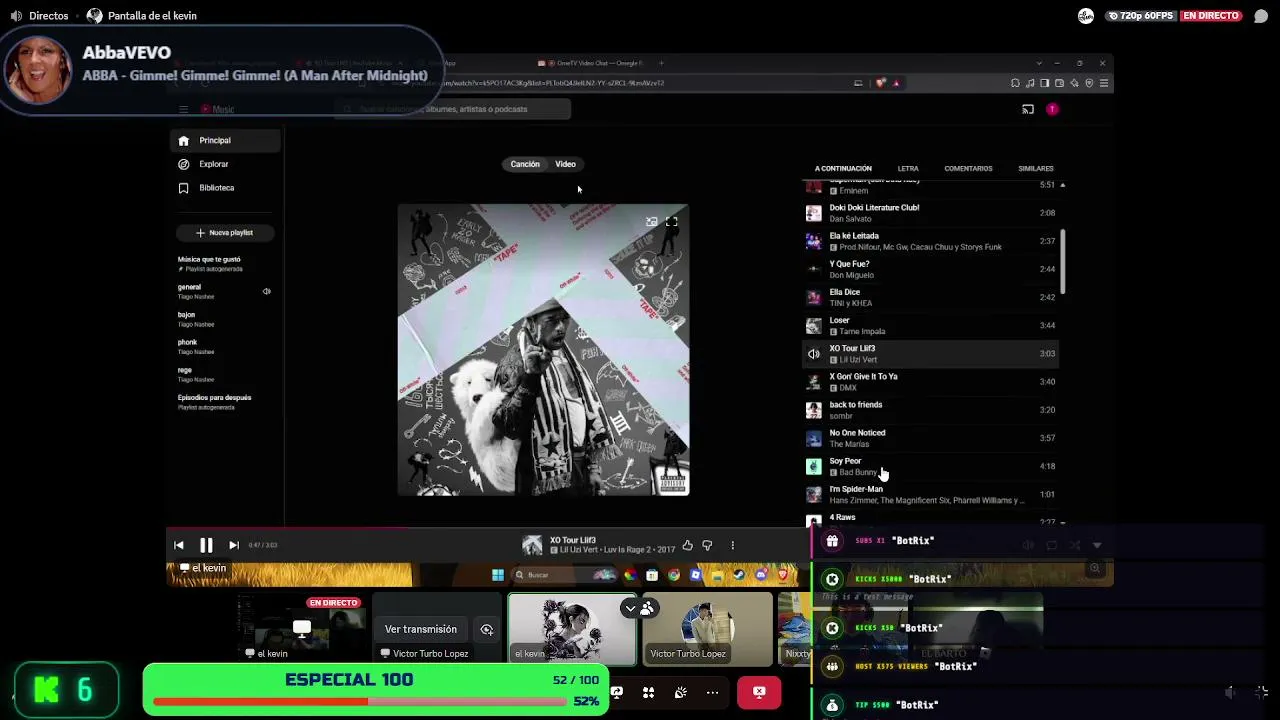Play Soy Peor by Bad Bunny
The image size is (1280, 720).
click(931, 466)
